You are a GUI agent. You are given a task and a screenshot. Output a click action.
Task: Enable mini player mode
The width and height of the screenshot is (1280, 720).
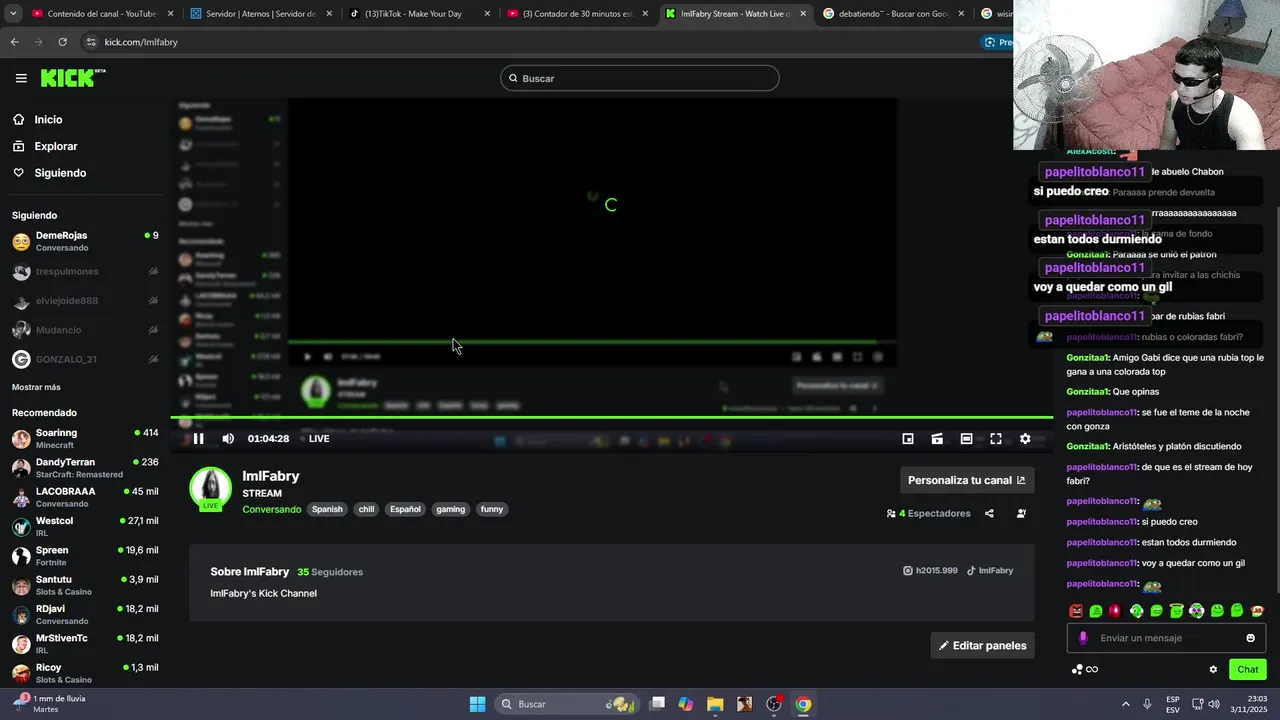click(x=908, y=438)
